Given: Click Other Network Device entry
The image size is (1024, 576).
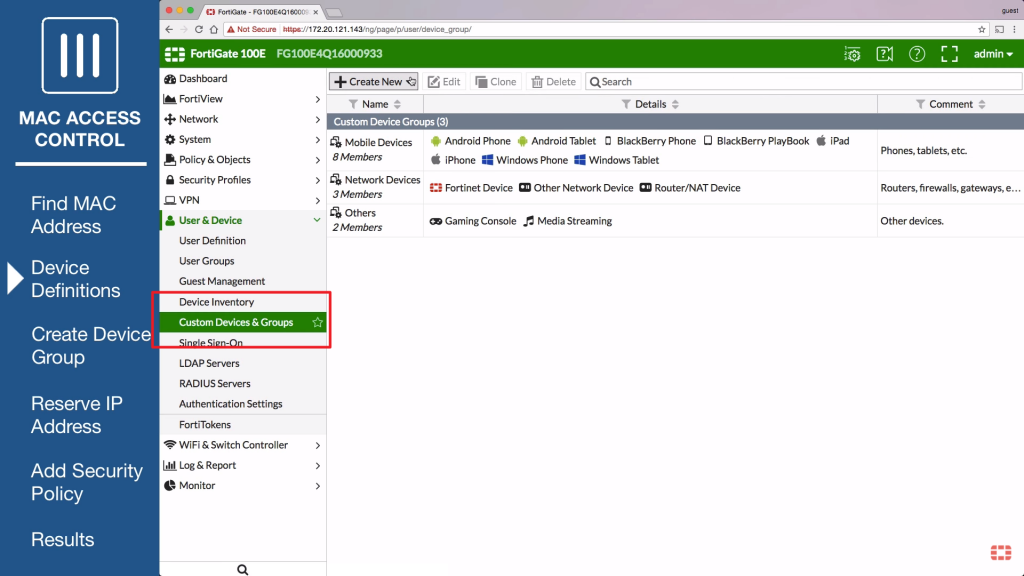Looking at the screenshot, I should [x=576, y=188].
